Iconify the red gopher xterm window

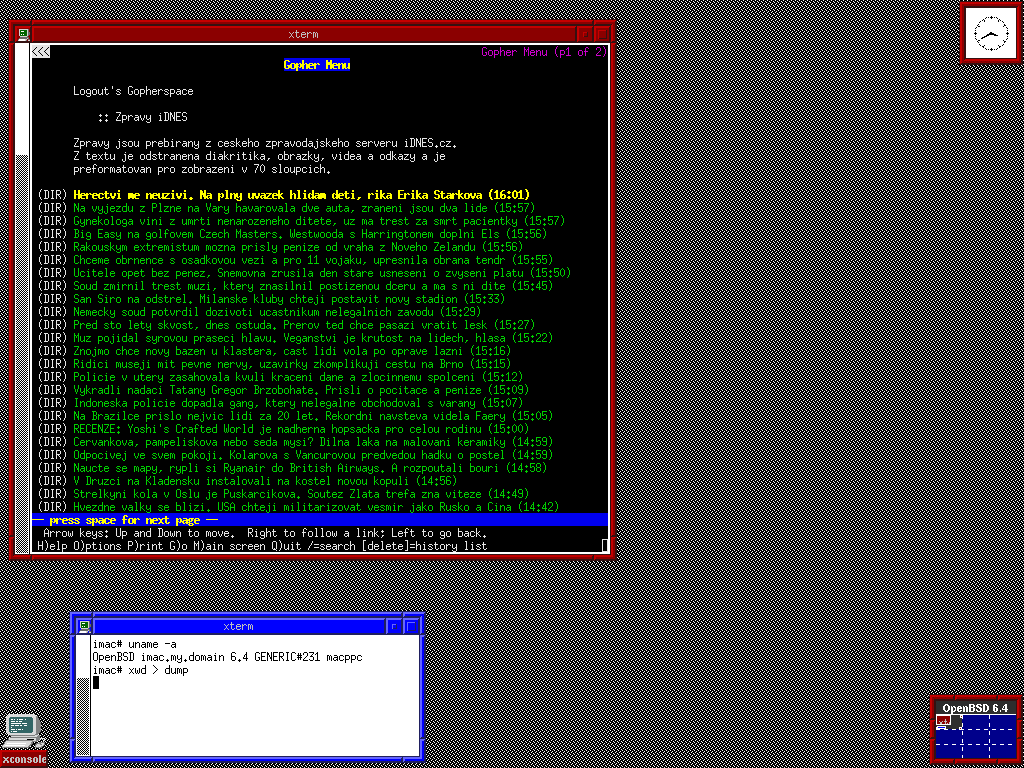(585, 34)
